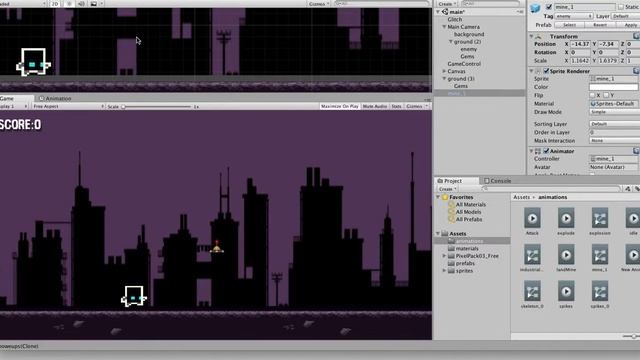Toggle 2D mode in Scene view
Viewport: 640px width, 360px height.
point(55,4)
